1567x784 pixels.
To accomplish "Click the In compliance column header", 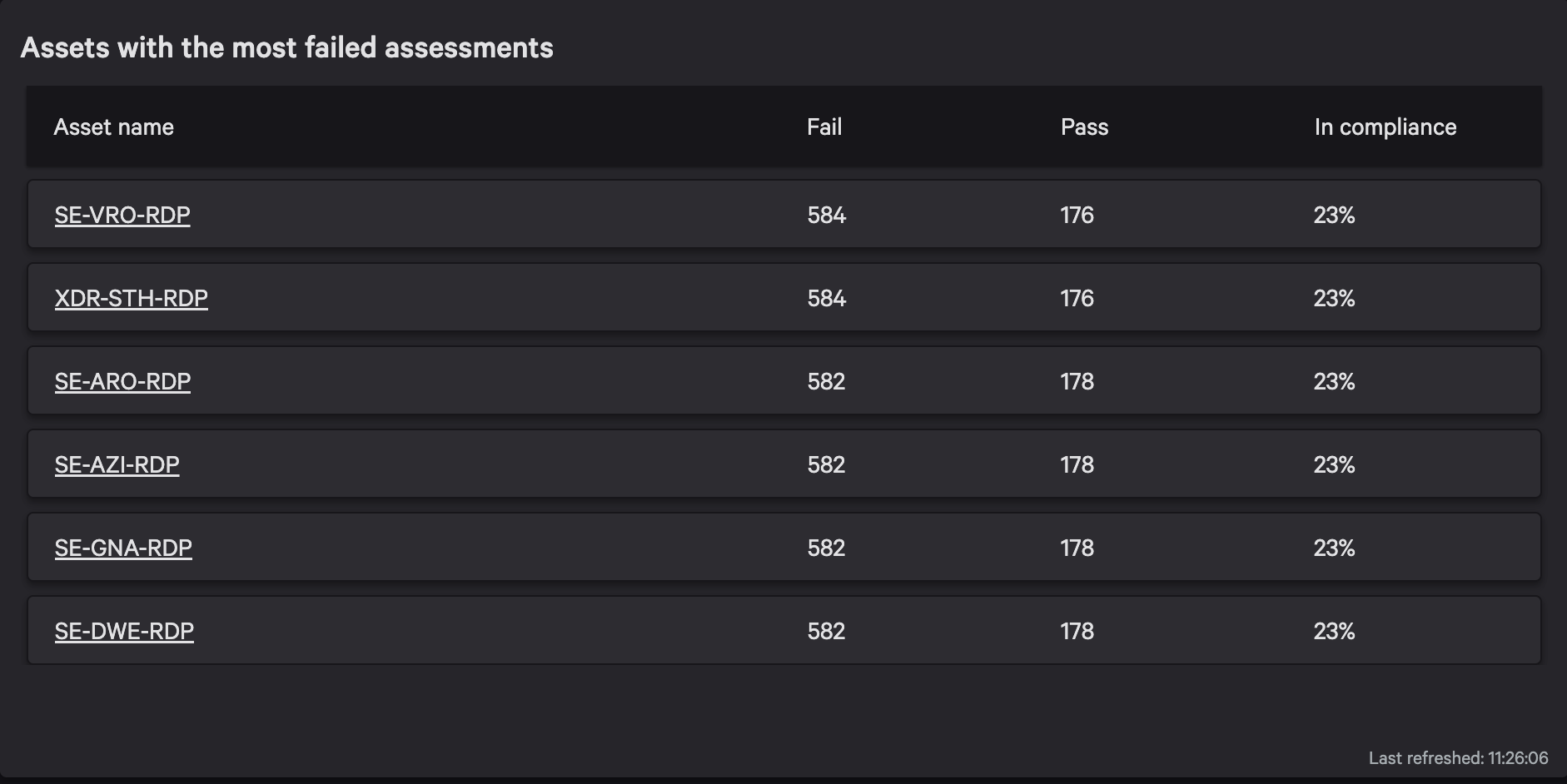I will tap(1385, 127).
